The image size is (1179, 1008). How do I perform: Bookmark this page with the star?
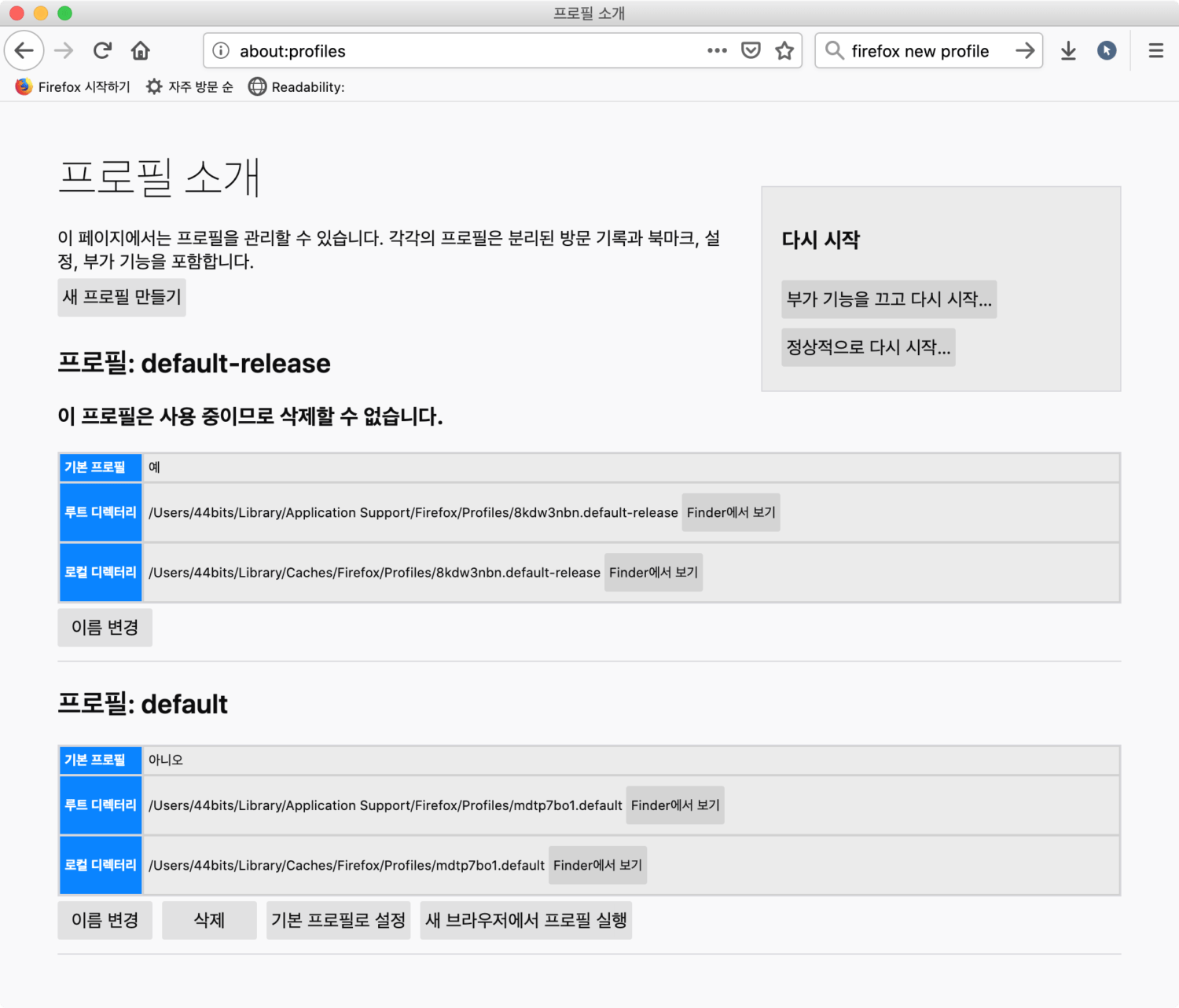click(x=784, y=51)
